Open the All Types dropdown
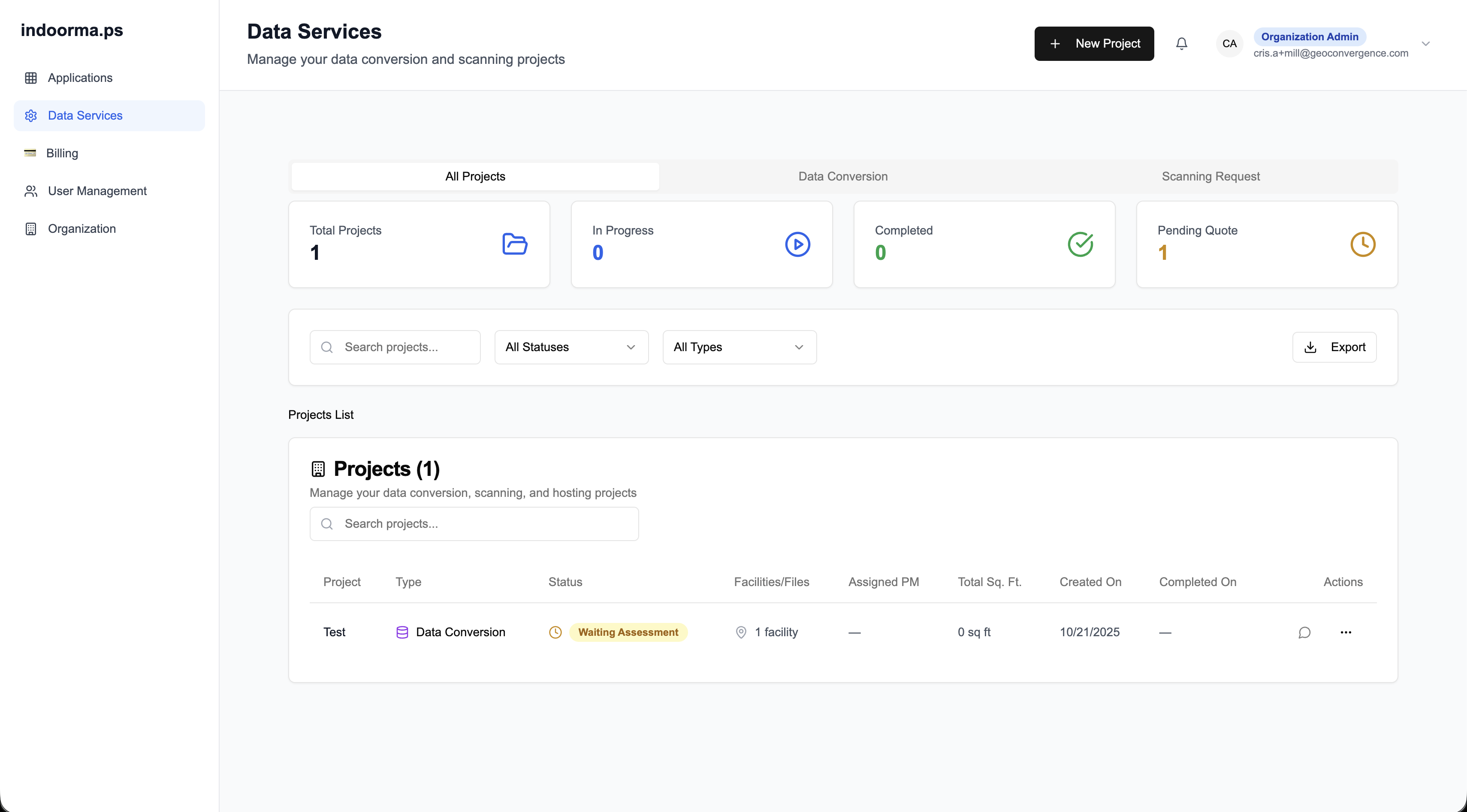Screen dimensions: 1467x812 pos(739,347)
